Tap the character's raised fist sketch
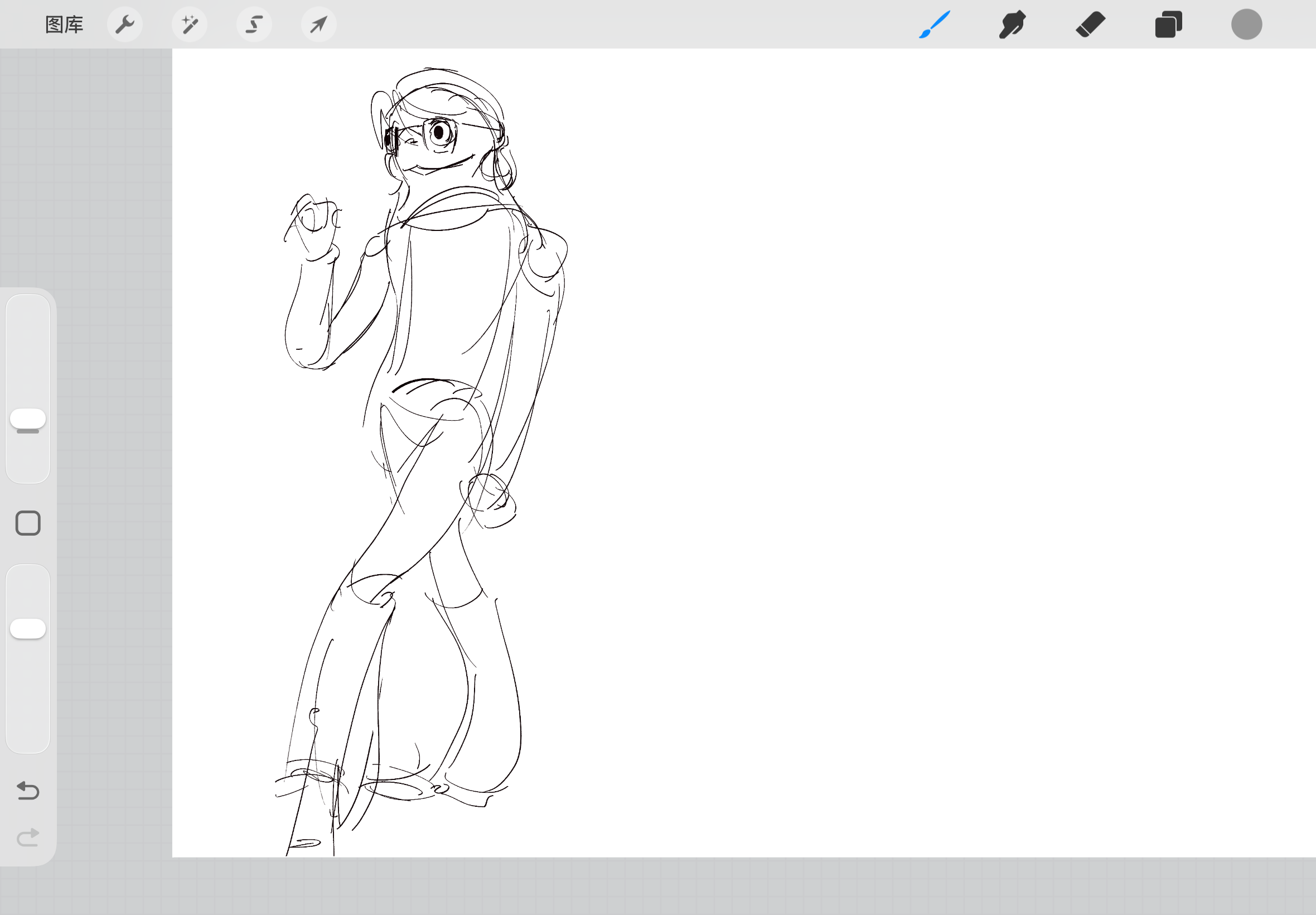The image size is (1316, 915). pos(314,221)
